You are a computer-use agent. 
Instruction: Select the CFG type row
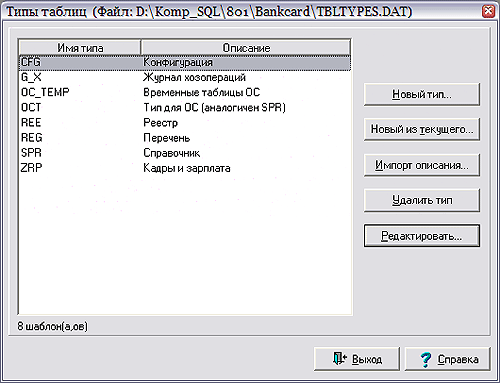tap(185, 62)
